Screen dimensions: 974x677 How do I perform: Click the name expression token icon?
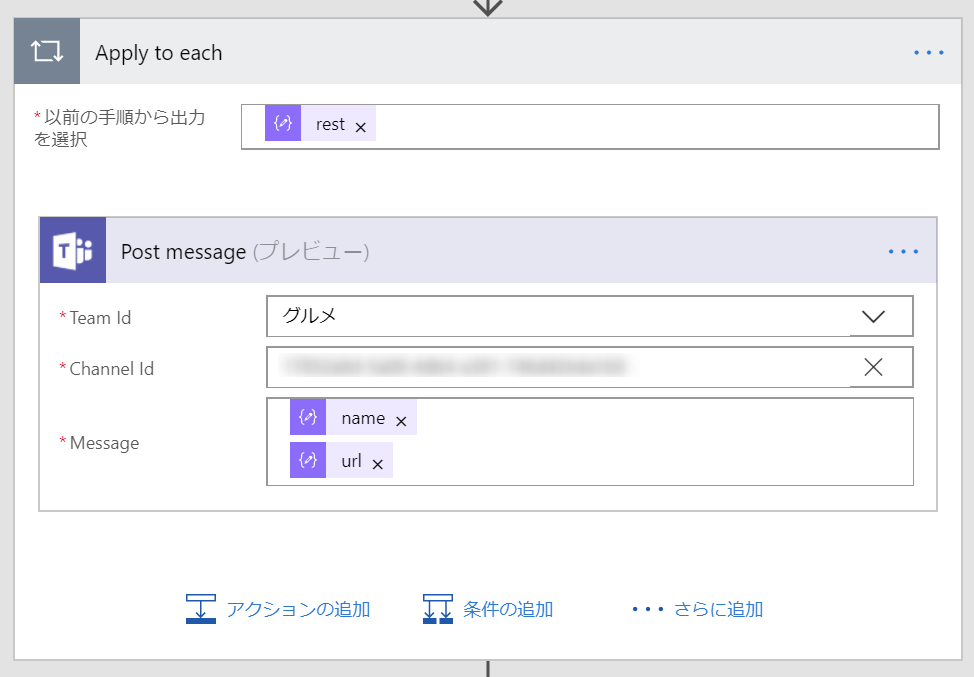coord(308,417)
